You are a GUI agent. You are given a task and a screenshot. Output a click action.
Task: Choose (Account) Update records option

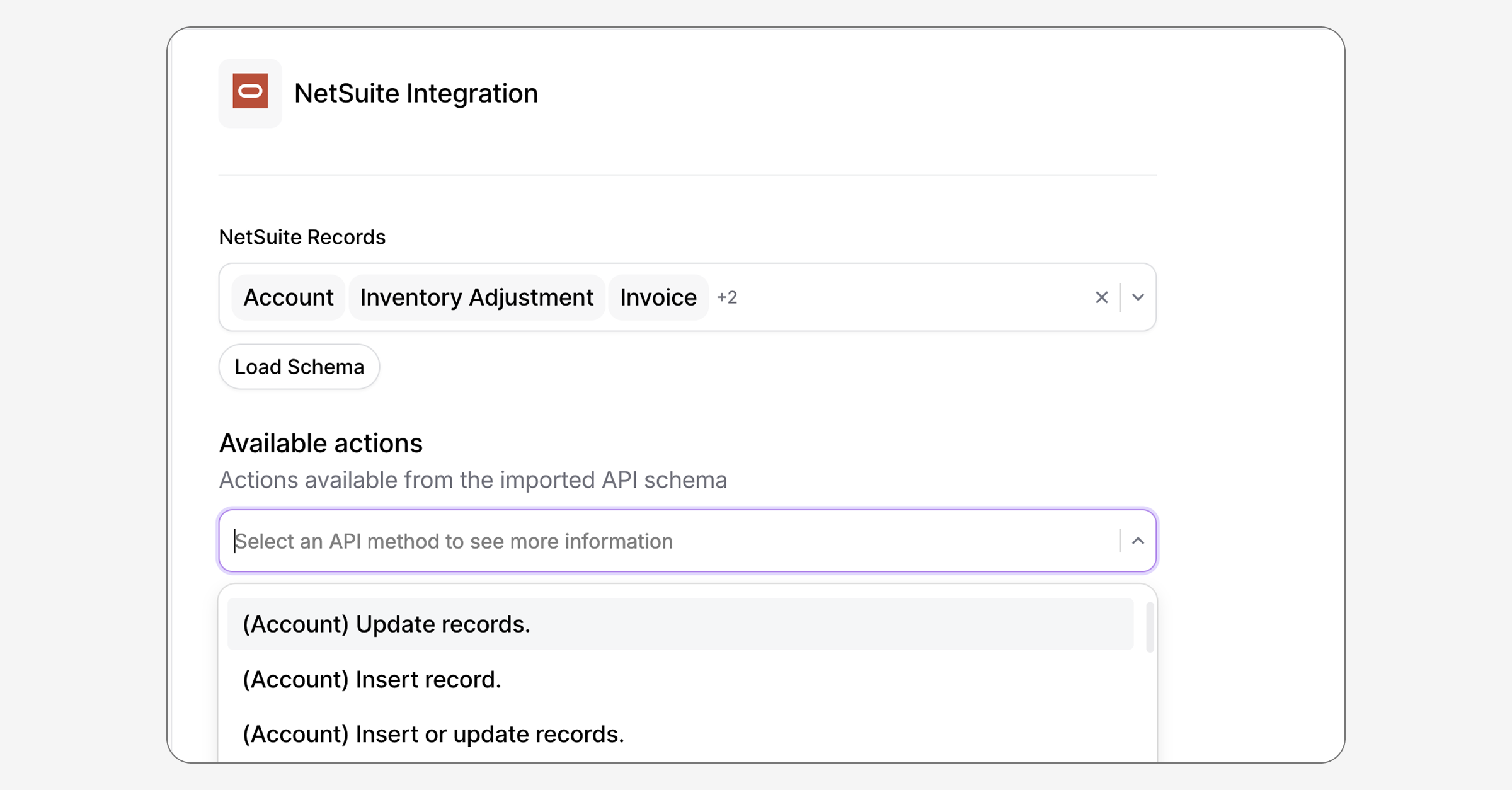pyautogui.click(x=680, y=624)
